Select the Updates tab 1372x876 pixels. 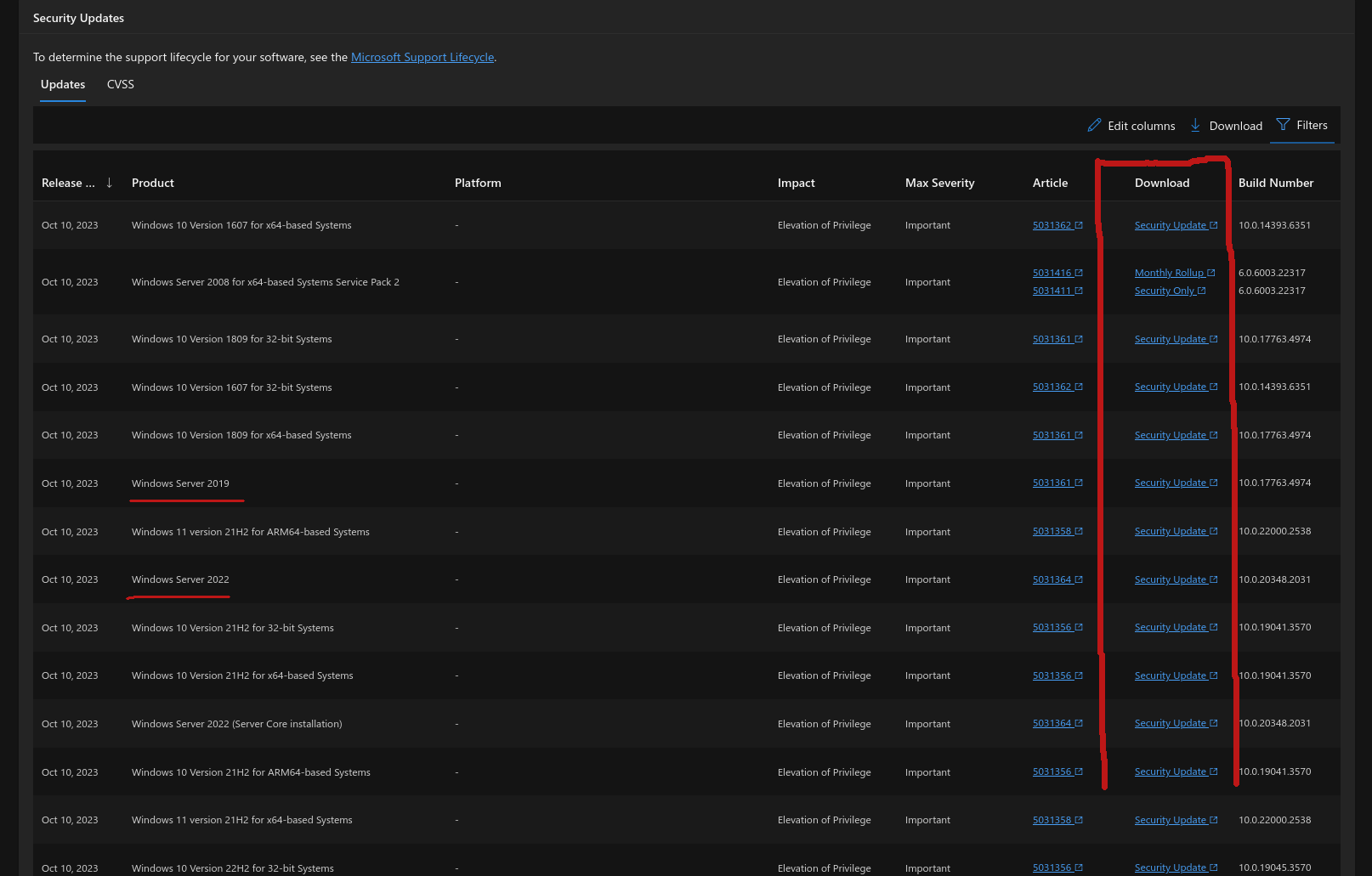[63, 84]
